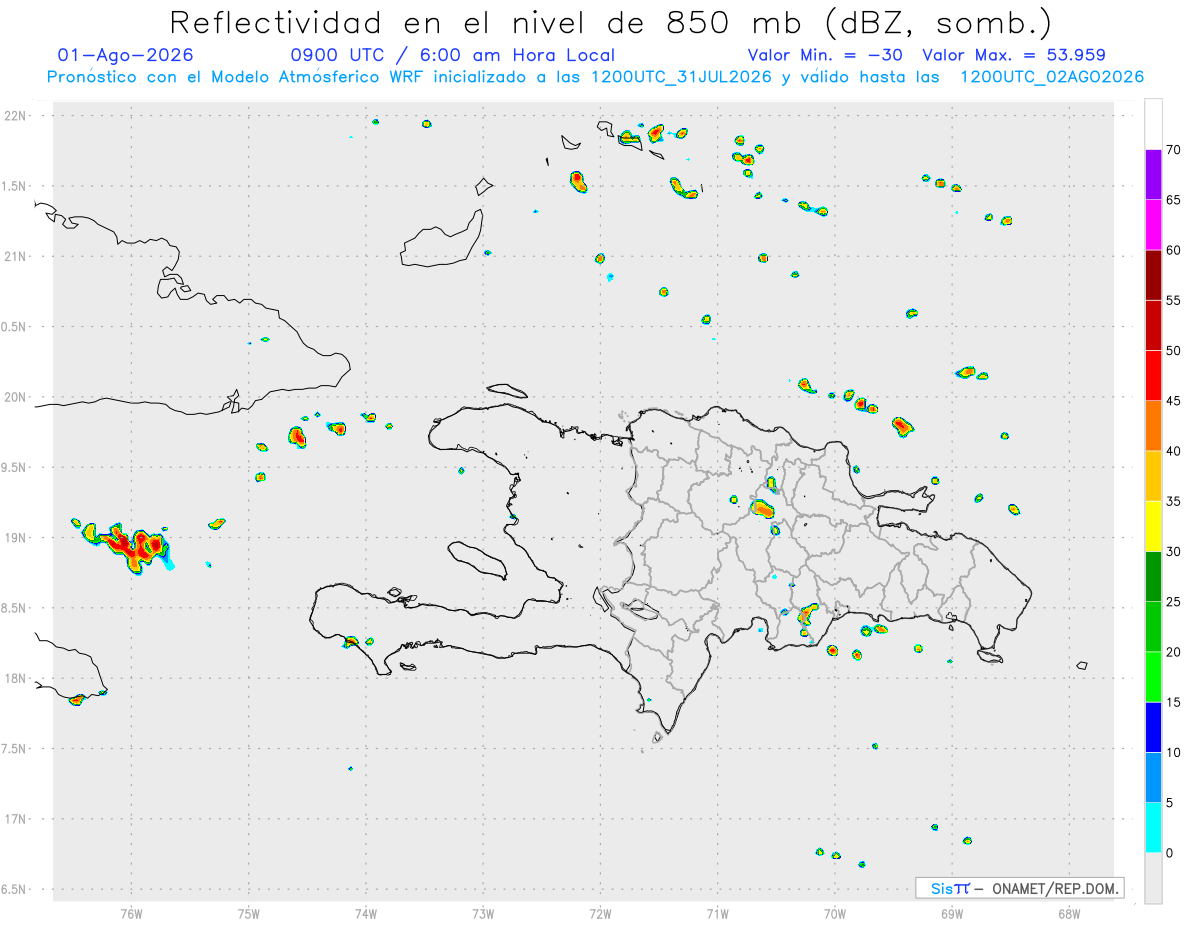Click the latitude label '18N'
This screenshot has height=927, width=1200.
(15, 679)
